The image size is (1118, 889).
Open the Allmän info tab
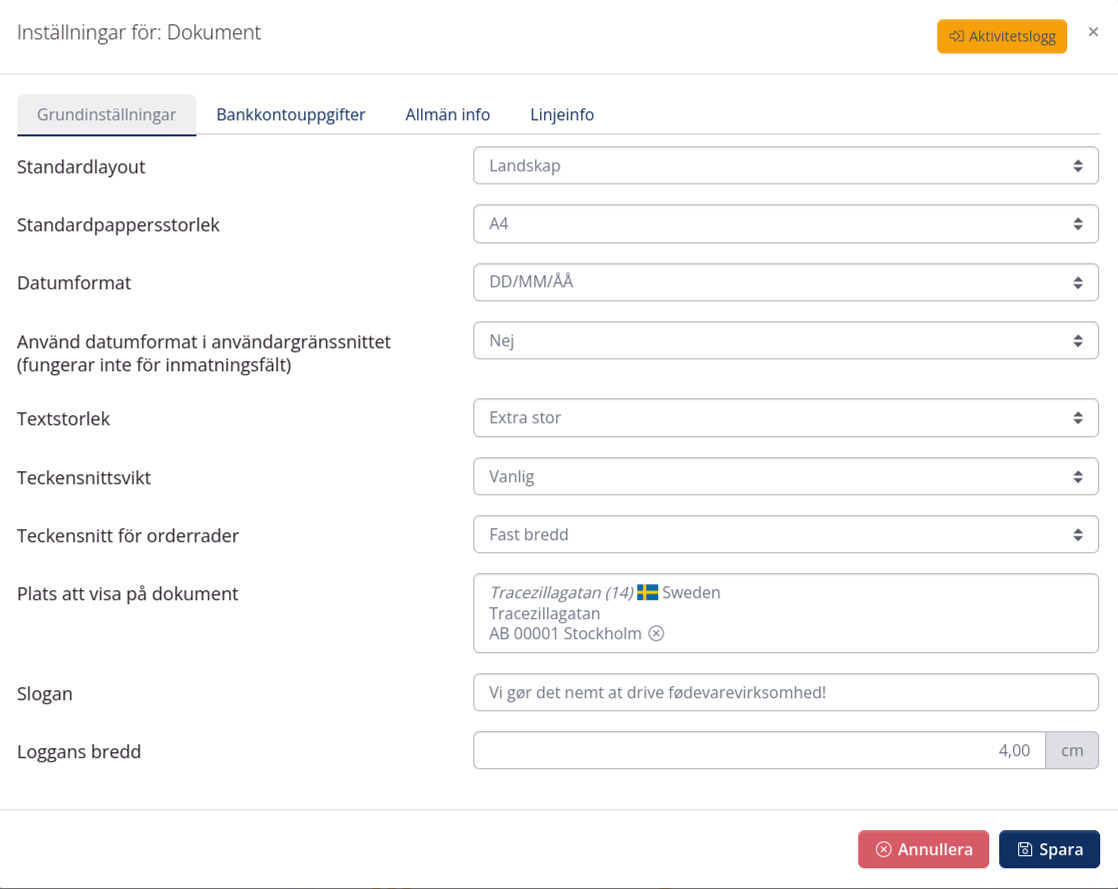tap(447, 114)
